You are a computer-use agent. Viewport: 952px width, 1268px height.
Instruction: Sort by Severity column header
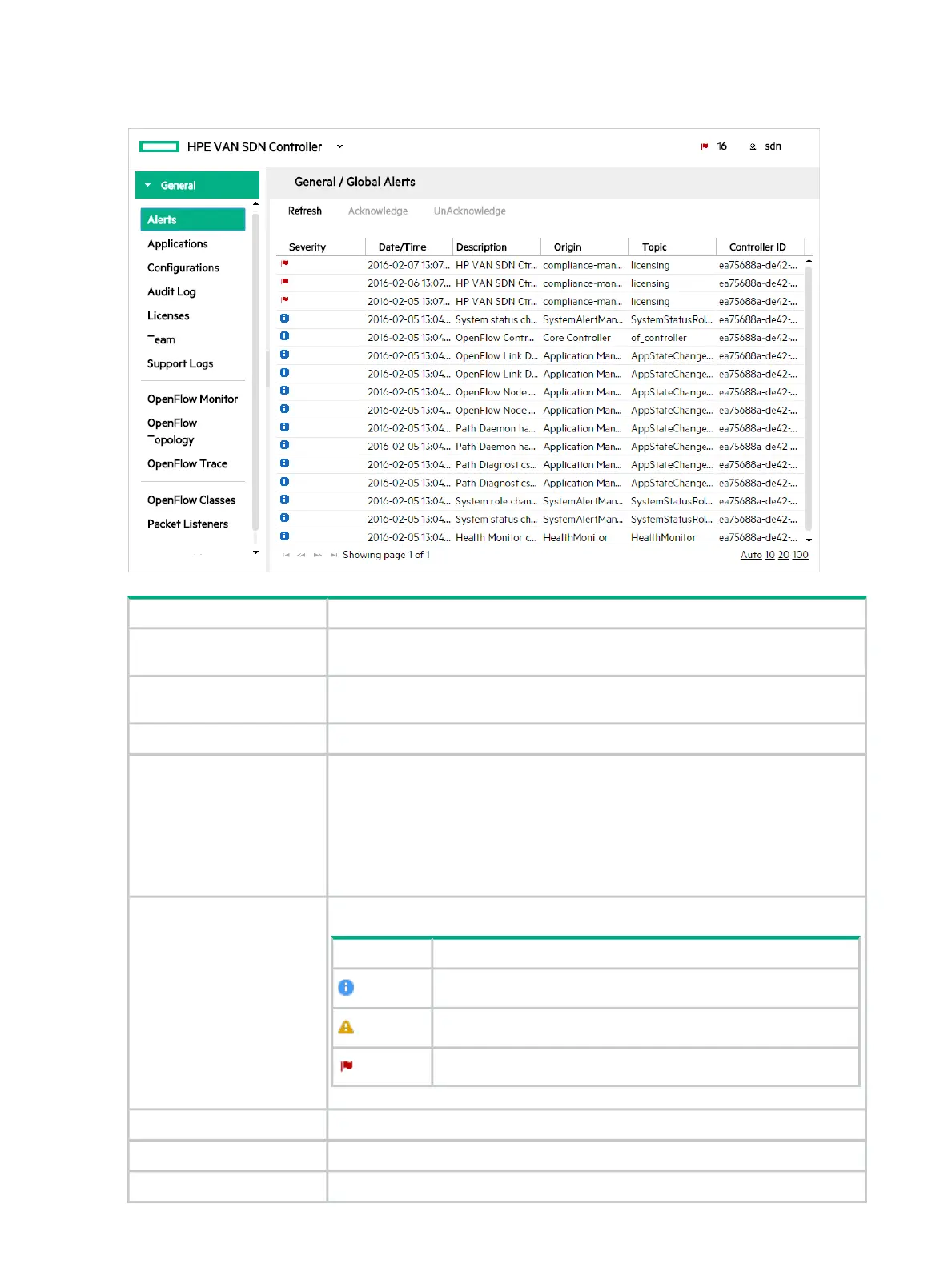click(x=307, y=247)
